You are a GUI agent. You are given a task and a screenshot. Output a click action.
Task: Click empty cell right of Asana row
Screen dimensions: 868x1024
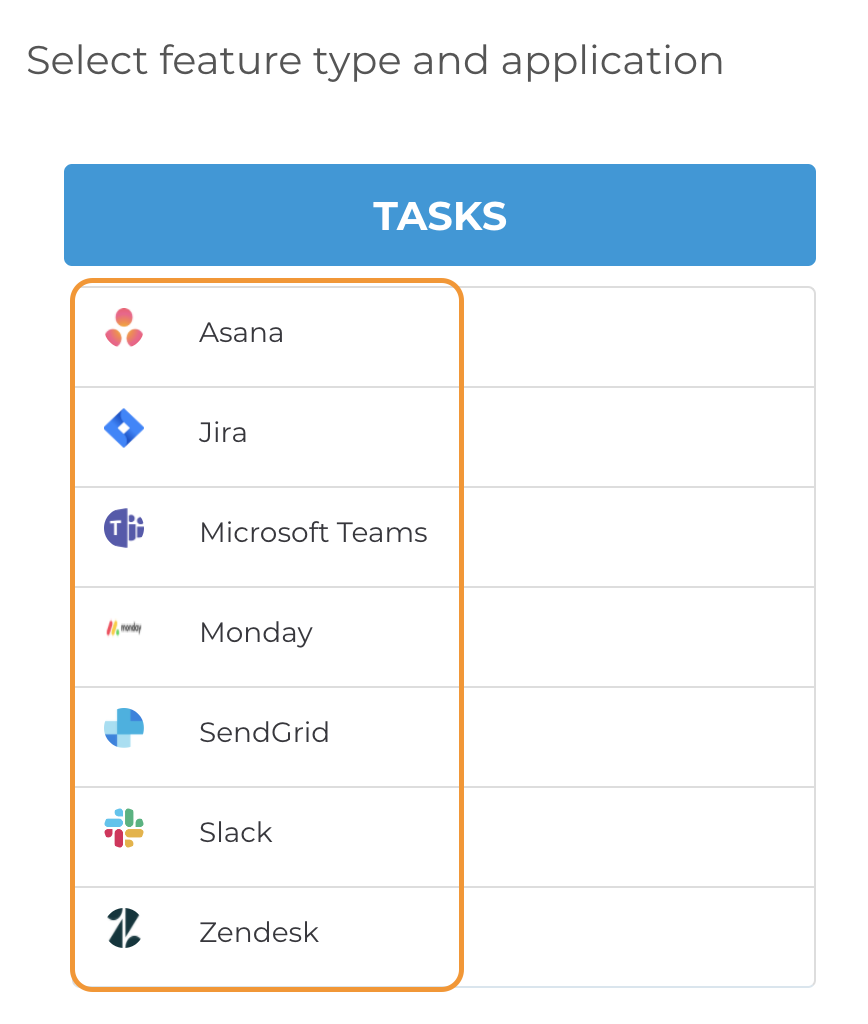pos(638,337)
